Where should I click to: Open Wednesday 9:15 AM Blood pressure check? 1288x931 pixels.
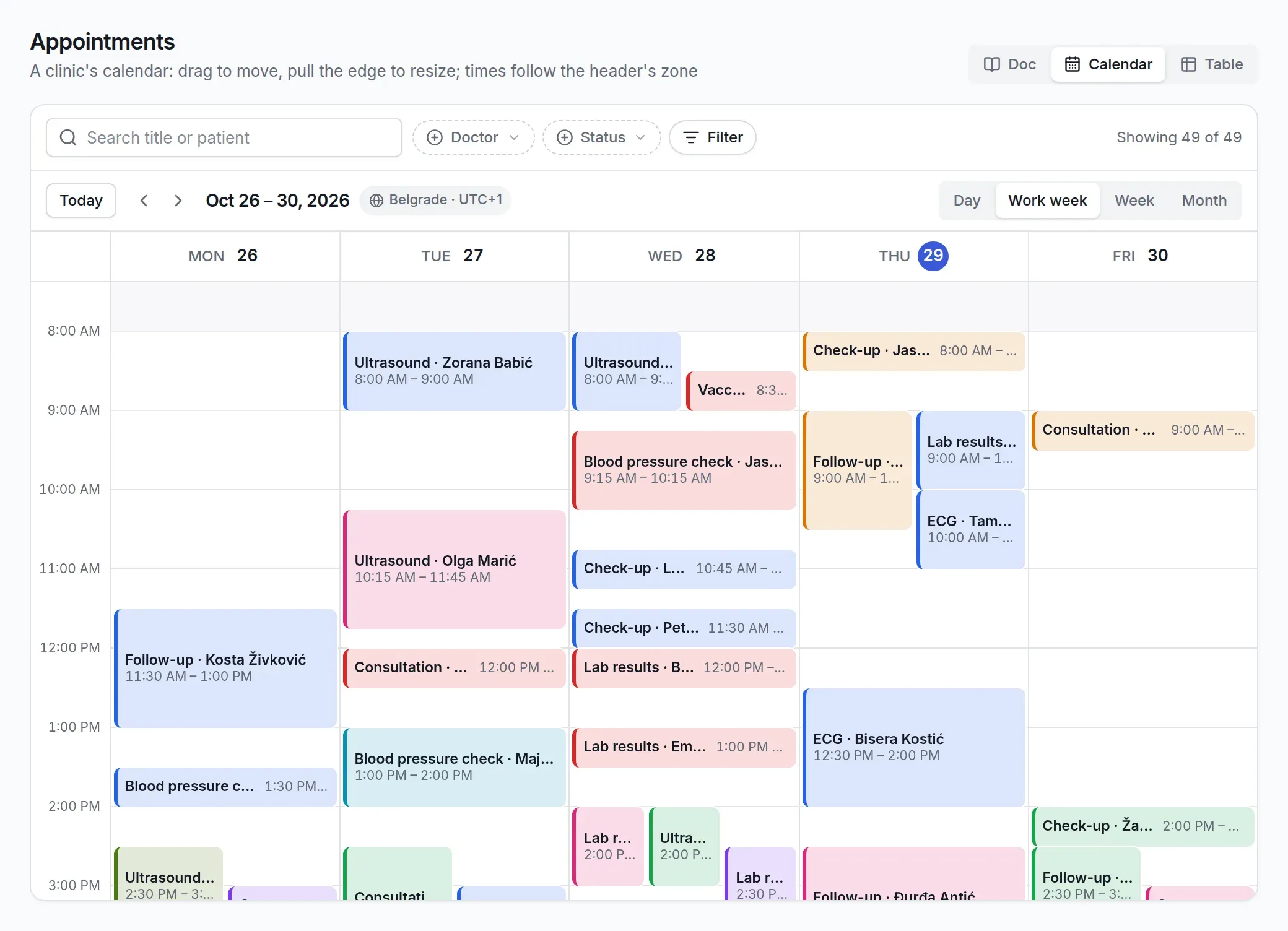tap(684, 470)
